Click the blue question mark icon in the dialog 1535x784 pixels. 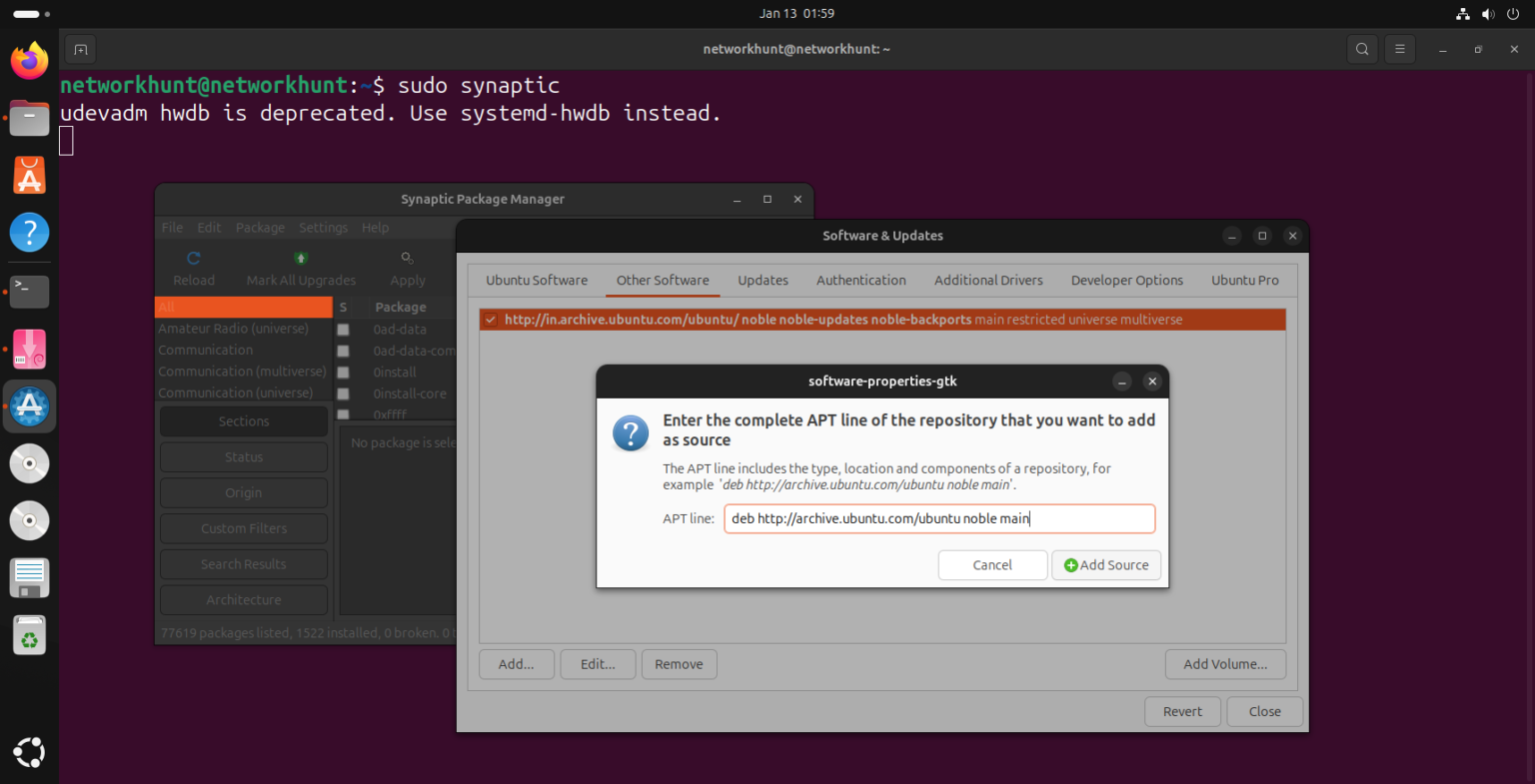(631, 432)
